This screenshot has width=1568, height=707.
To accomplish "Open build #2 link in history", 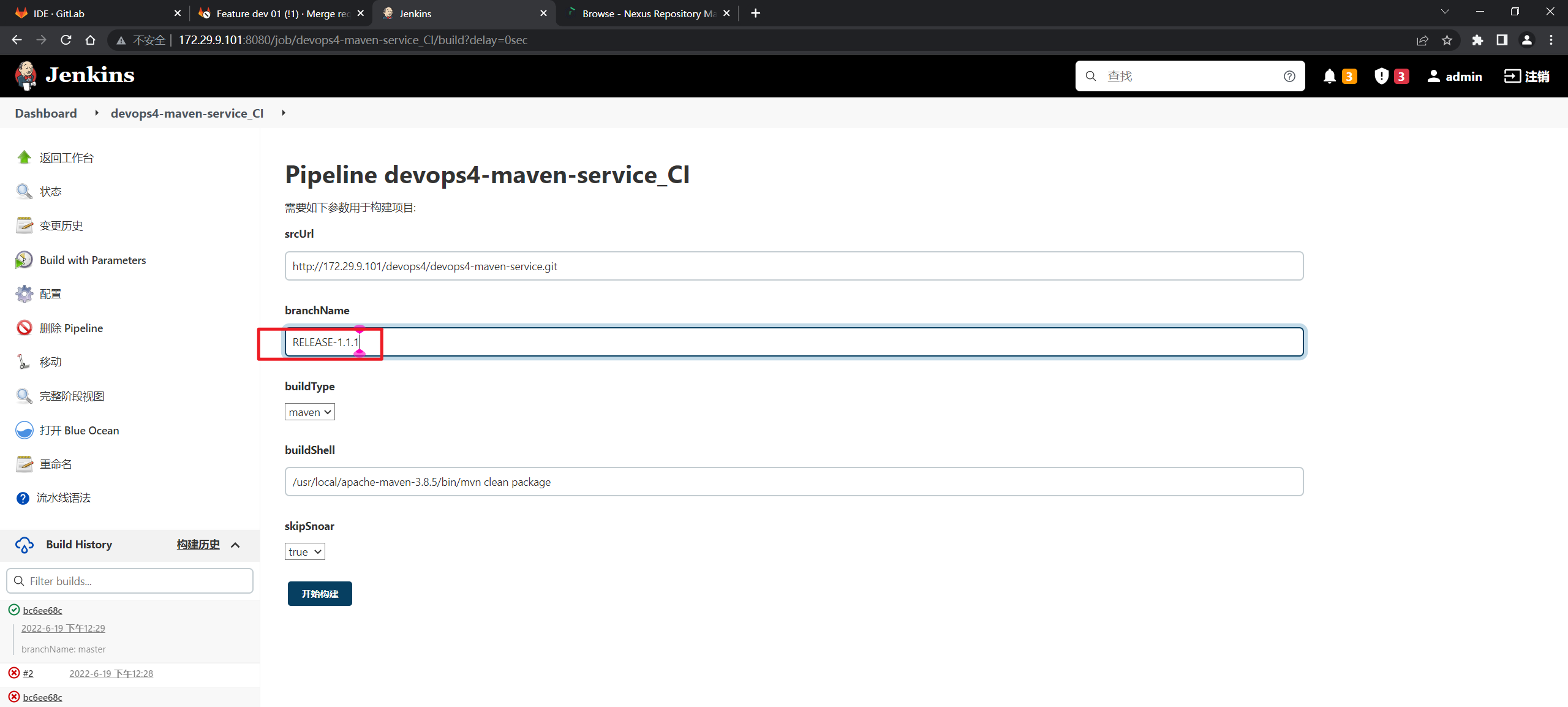I will tap(28, 673).
